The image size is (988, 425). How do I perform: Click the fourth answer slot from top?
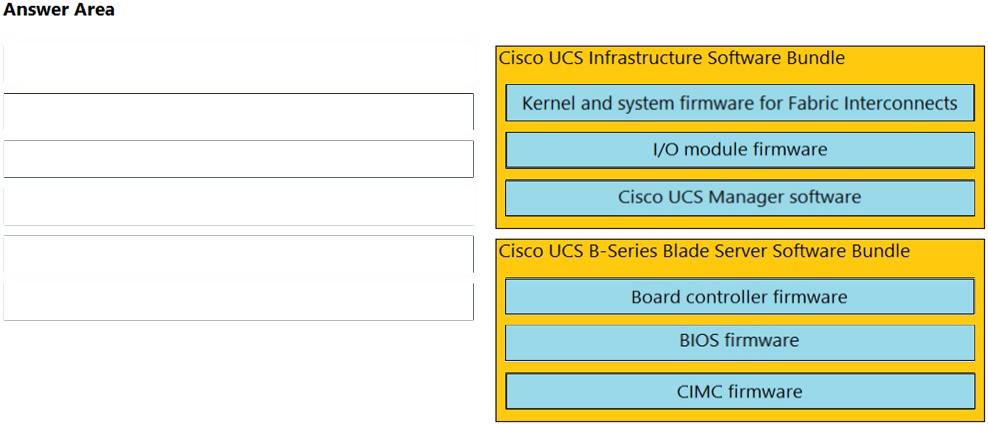tap(238, 206)
